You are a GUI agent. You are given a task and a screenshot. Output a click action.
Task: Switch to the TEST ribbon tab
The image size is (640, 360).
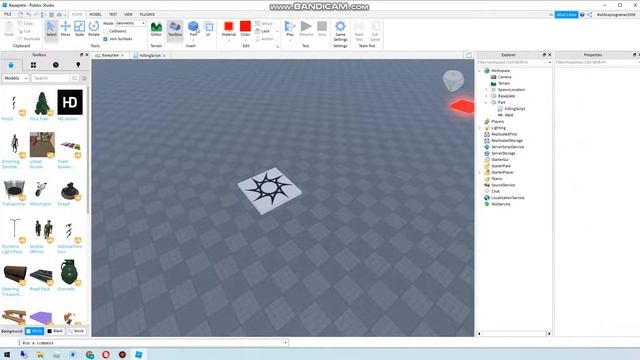[x=113, y=14]
